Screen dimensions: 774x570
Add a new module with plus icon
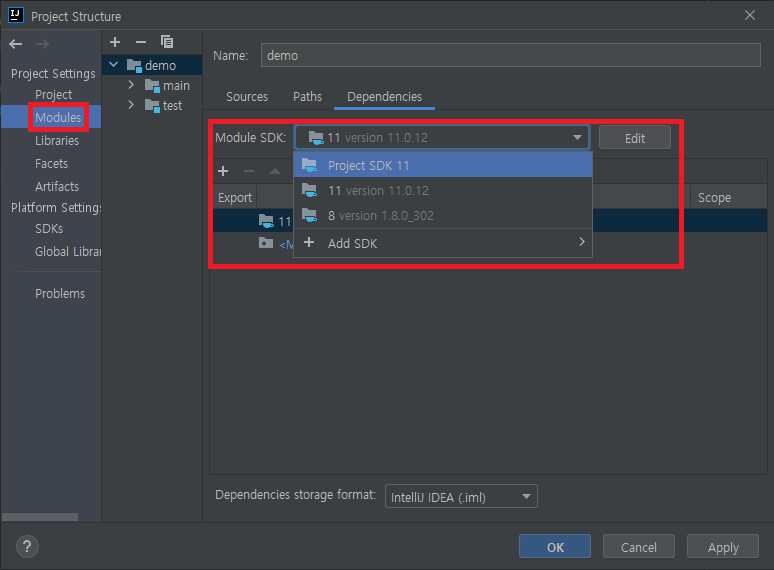point(115,42)
